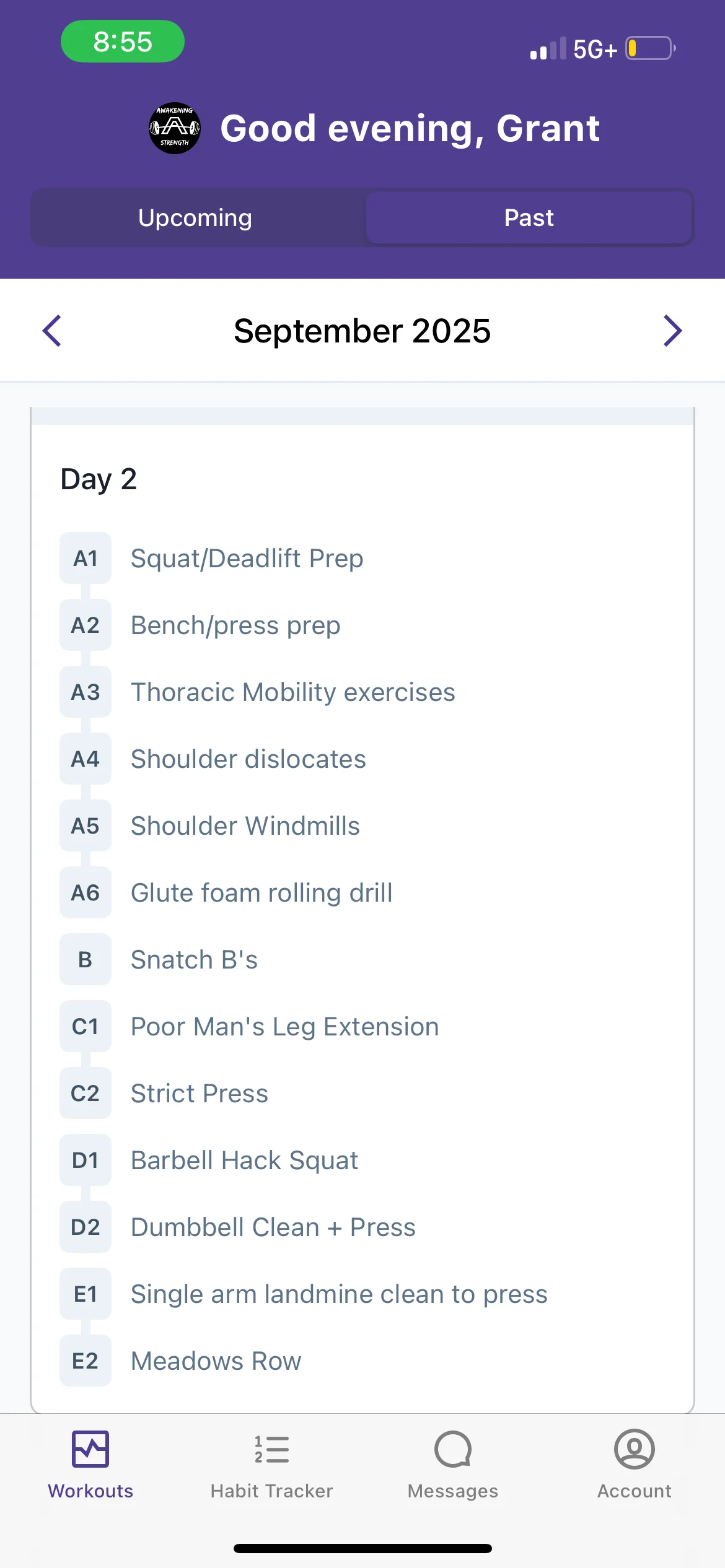Image resolution: width=725 pixels, height=1568 pixels.
Task: Tap the green 8:55 time pill
Action: coord(123,41)
